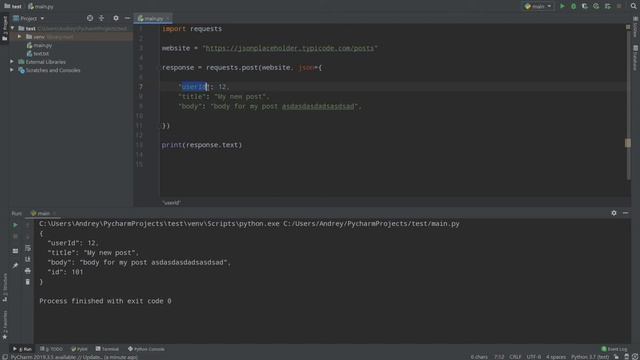Screen dimensions: 640x360
Task: Toggle the Structure side tool window button
Action: pos(4,288)
